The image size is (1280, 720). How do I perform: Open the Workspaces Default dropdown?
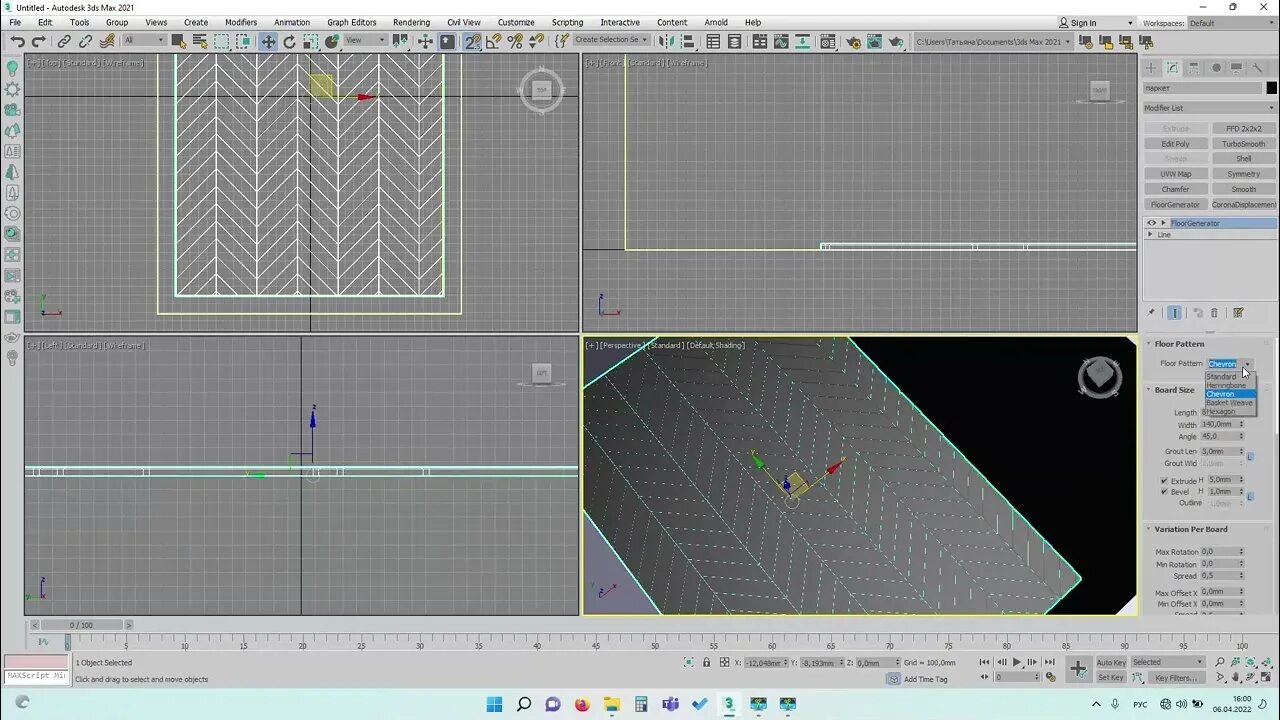[x=1233, y=23]
